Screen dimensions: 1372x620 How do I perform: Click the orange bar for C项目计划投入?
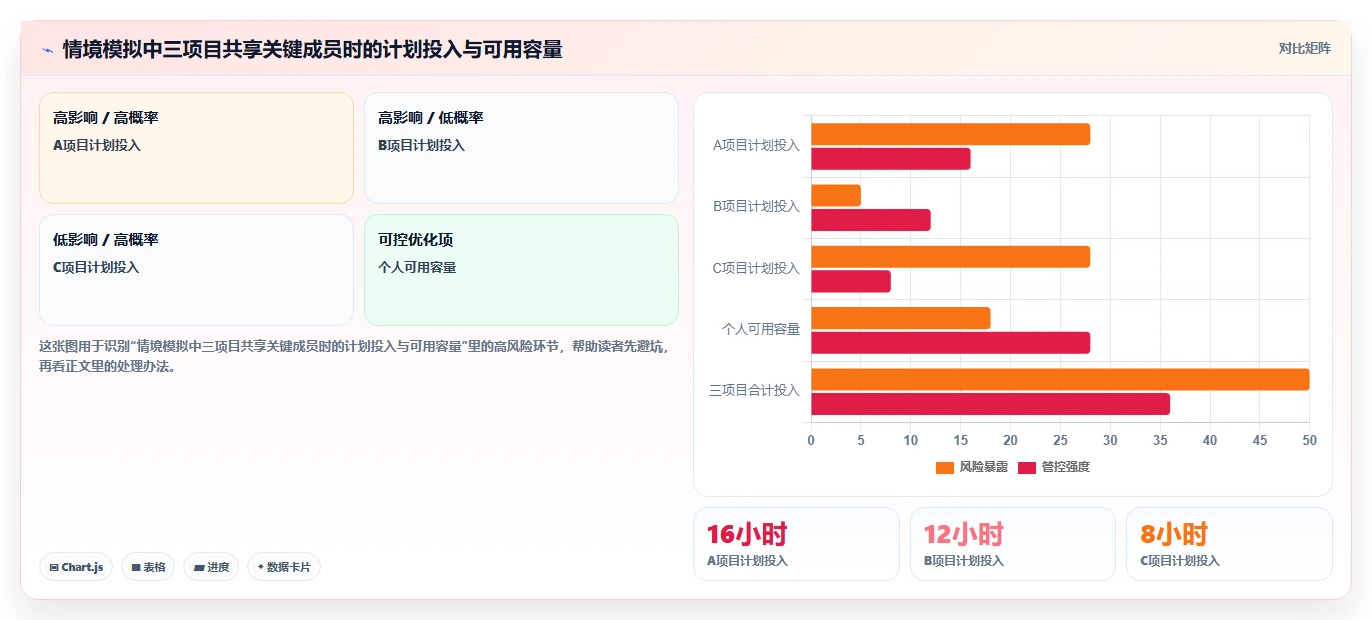pos(950,257)
